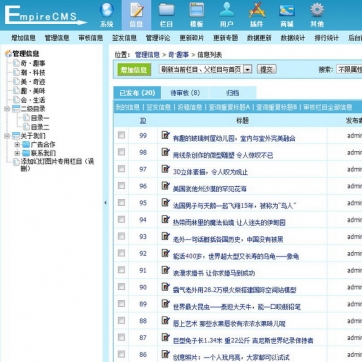Check the box for article ID 96
The image size is (362, 362).
click(x=122, y=186)
